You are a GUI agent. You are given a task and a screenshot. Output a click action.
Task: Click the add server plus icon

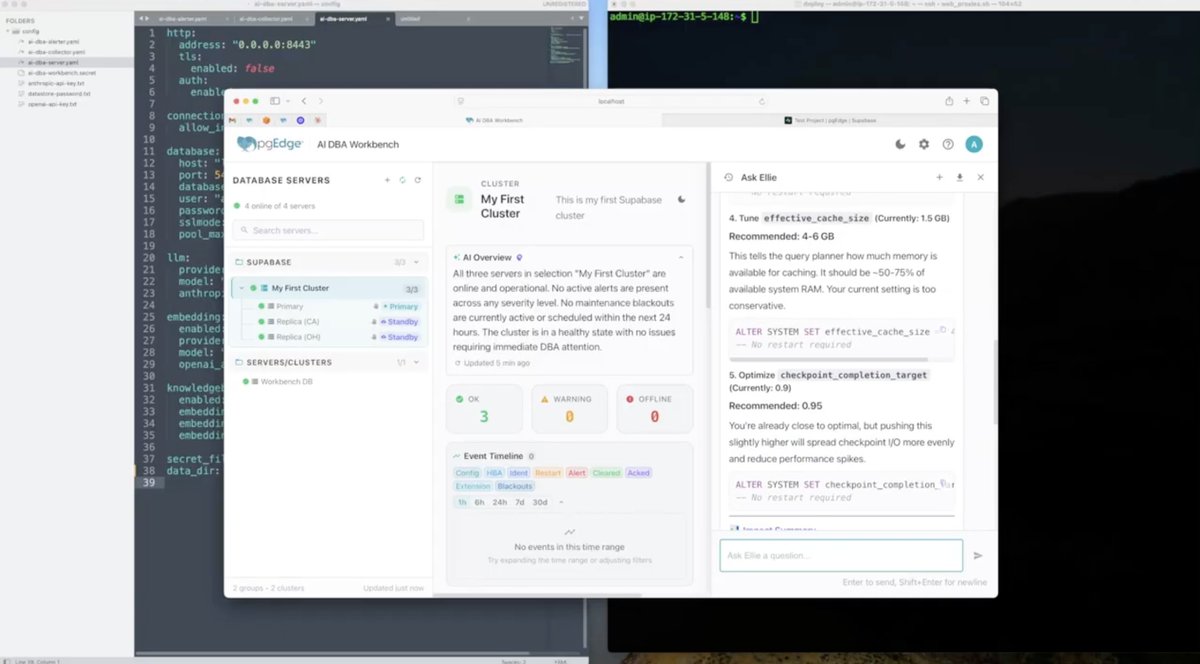(x=387, y=181)
